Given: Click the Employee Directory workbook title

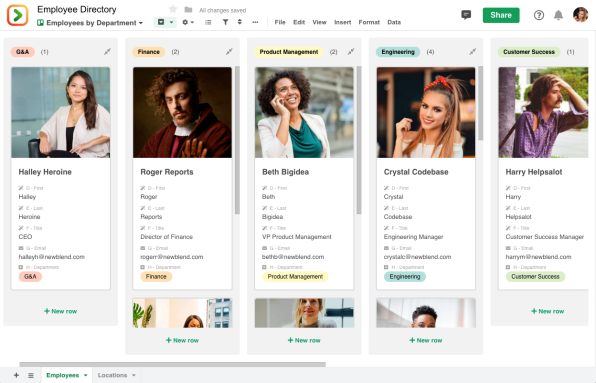Looking at the screenshot, I should coord(77,9).
